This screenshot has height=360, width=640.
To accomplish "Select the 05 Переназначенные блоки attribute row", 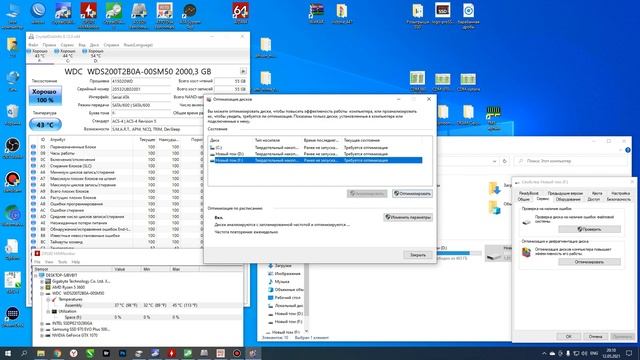I will (x=116, y=147).
